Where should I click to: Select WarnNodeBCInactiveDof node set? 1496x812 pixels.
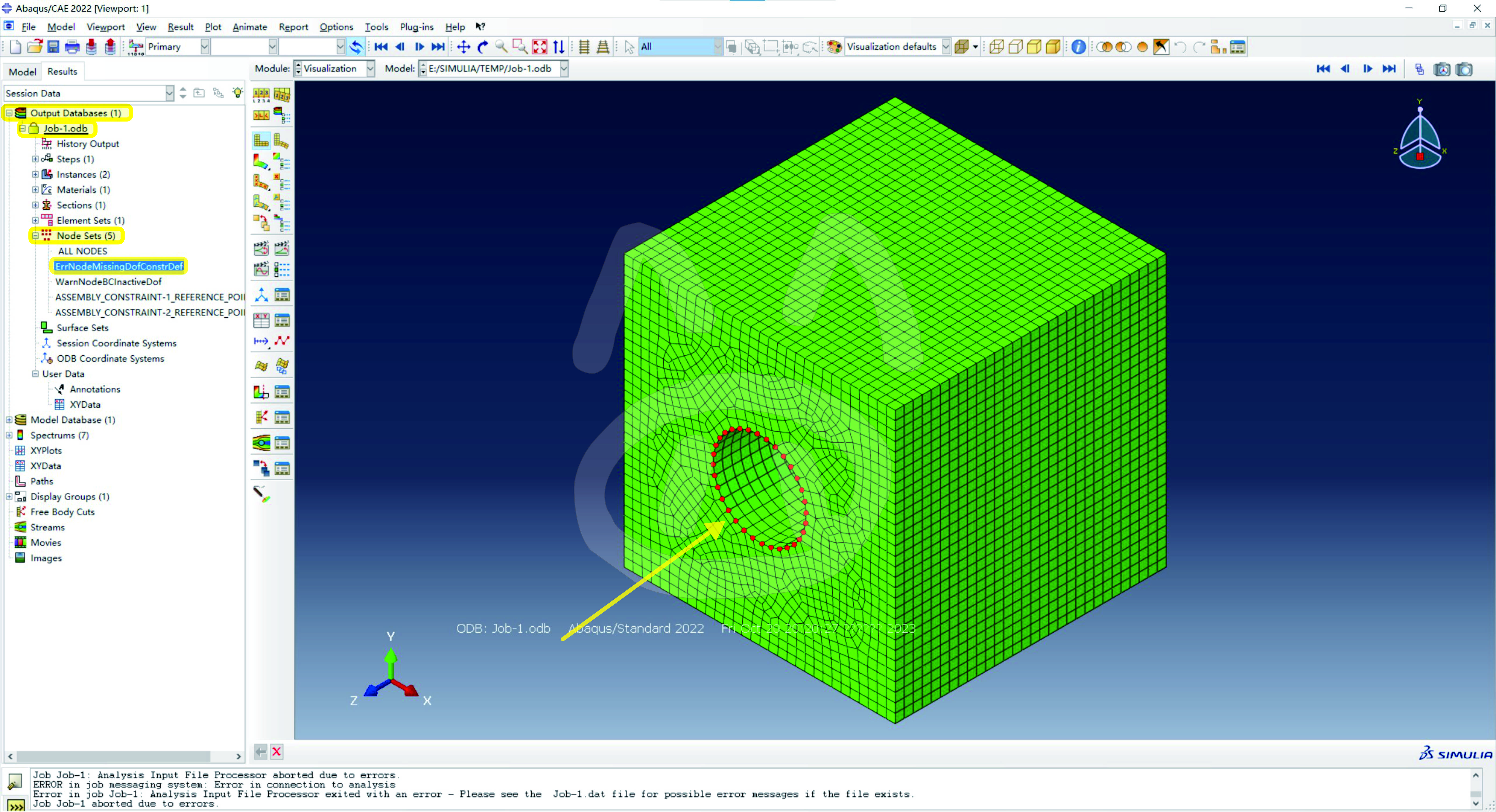pos(109,282)
